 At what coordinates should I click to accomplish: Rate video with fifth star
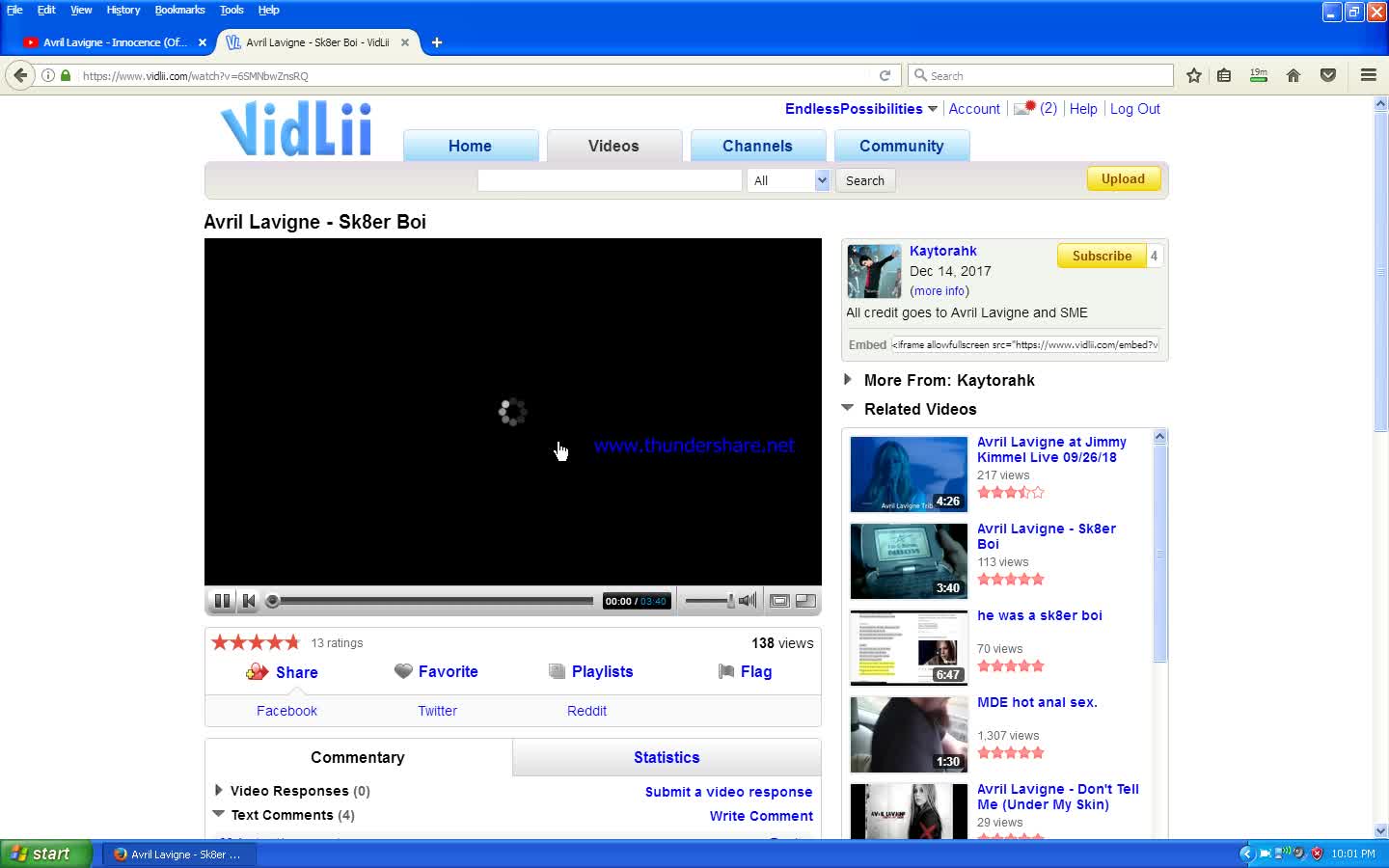(291, 642)
